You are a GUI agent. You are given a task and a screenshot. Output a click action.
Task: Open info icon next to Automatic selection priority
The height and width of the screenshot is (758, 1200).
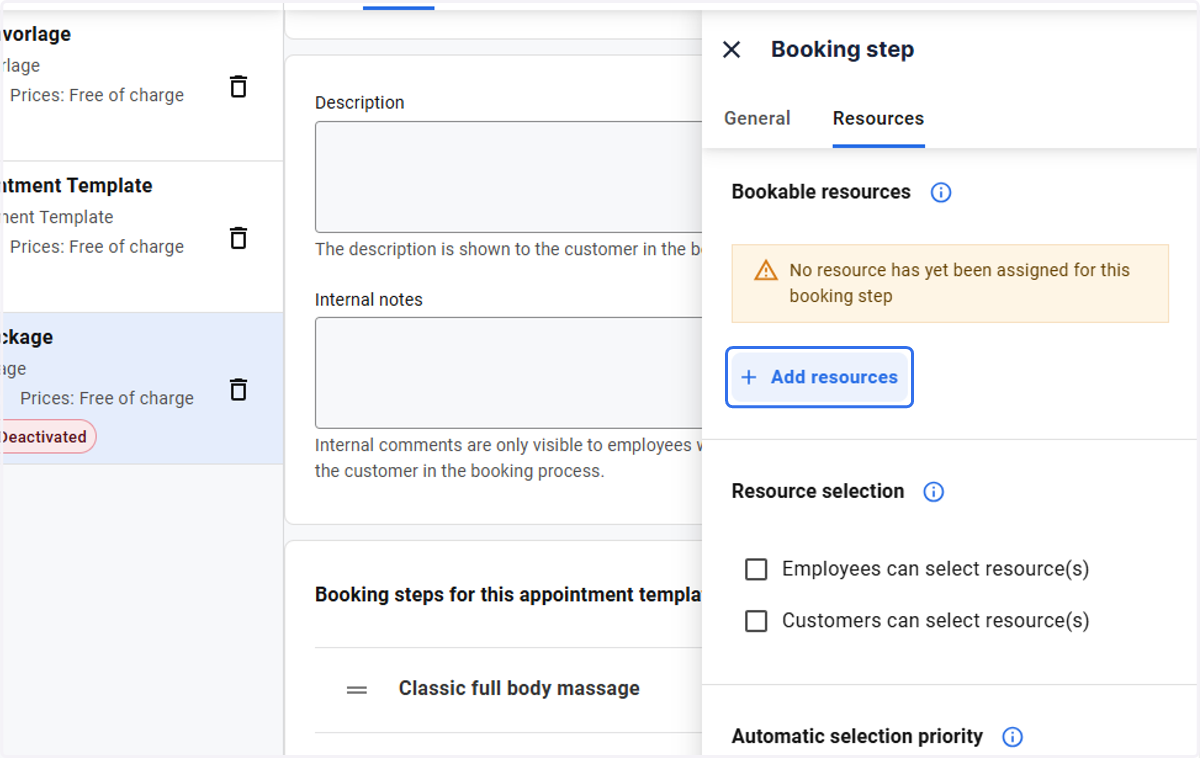tap(1012, 737)
